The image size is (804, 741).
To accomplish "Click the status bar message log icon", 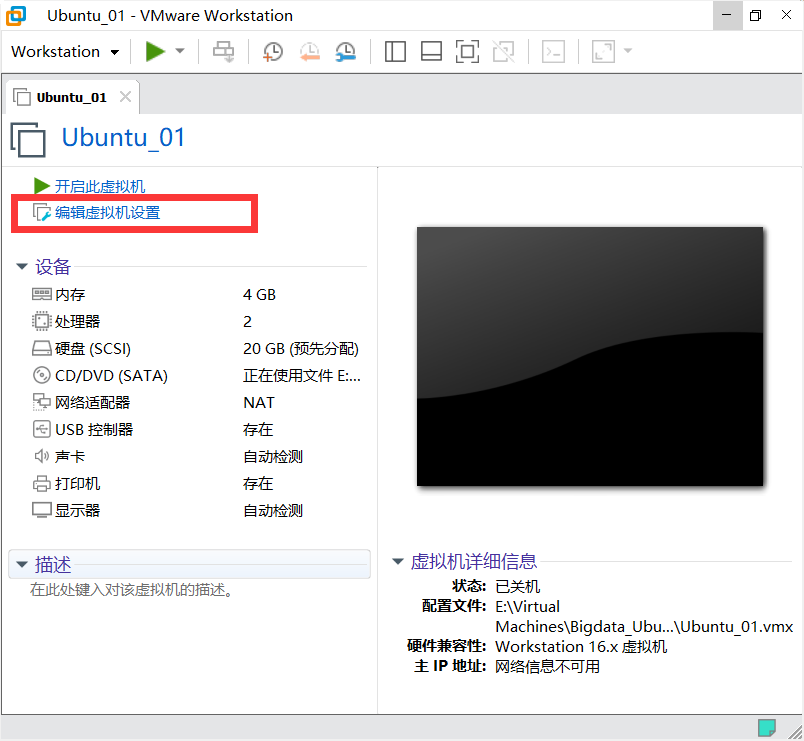I will (x=767, y=727).
